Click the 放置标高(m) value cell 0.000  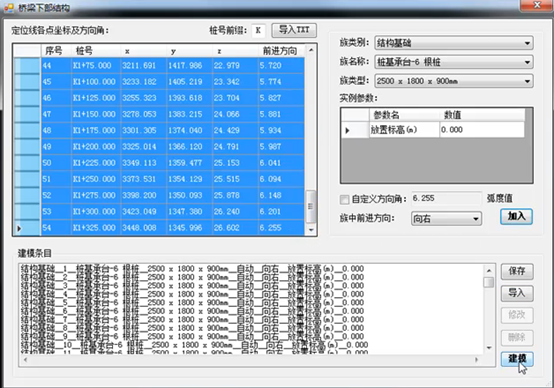pyautogui.click(x=482, y=130)
